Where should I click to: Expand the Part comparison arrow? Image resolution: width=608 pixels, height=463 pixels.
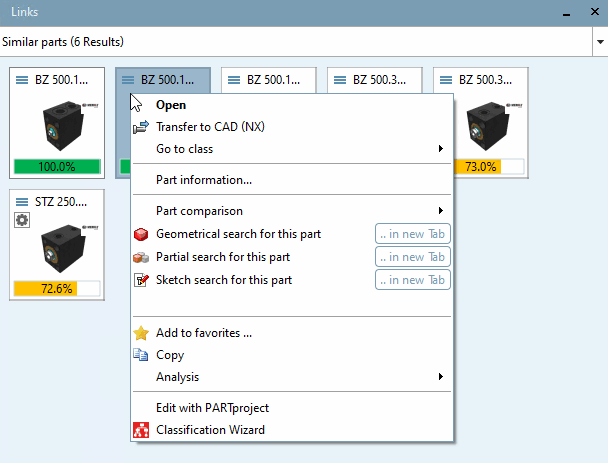440,211
